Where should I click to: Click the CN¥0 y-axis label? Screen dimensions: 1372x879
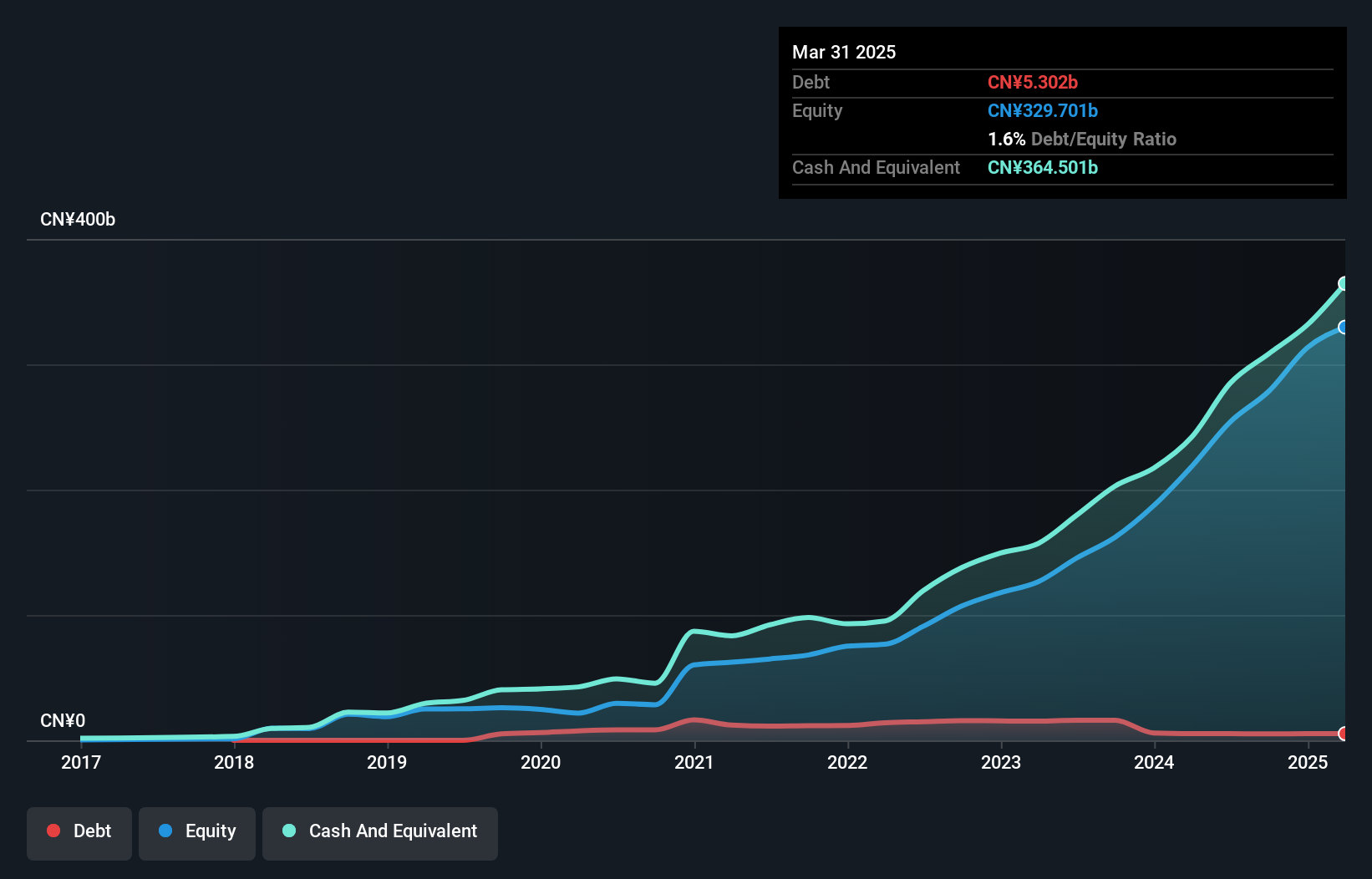(x=63, y=721)
